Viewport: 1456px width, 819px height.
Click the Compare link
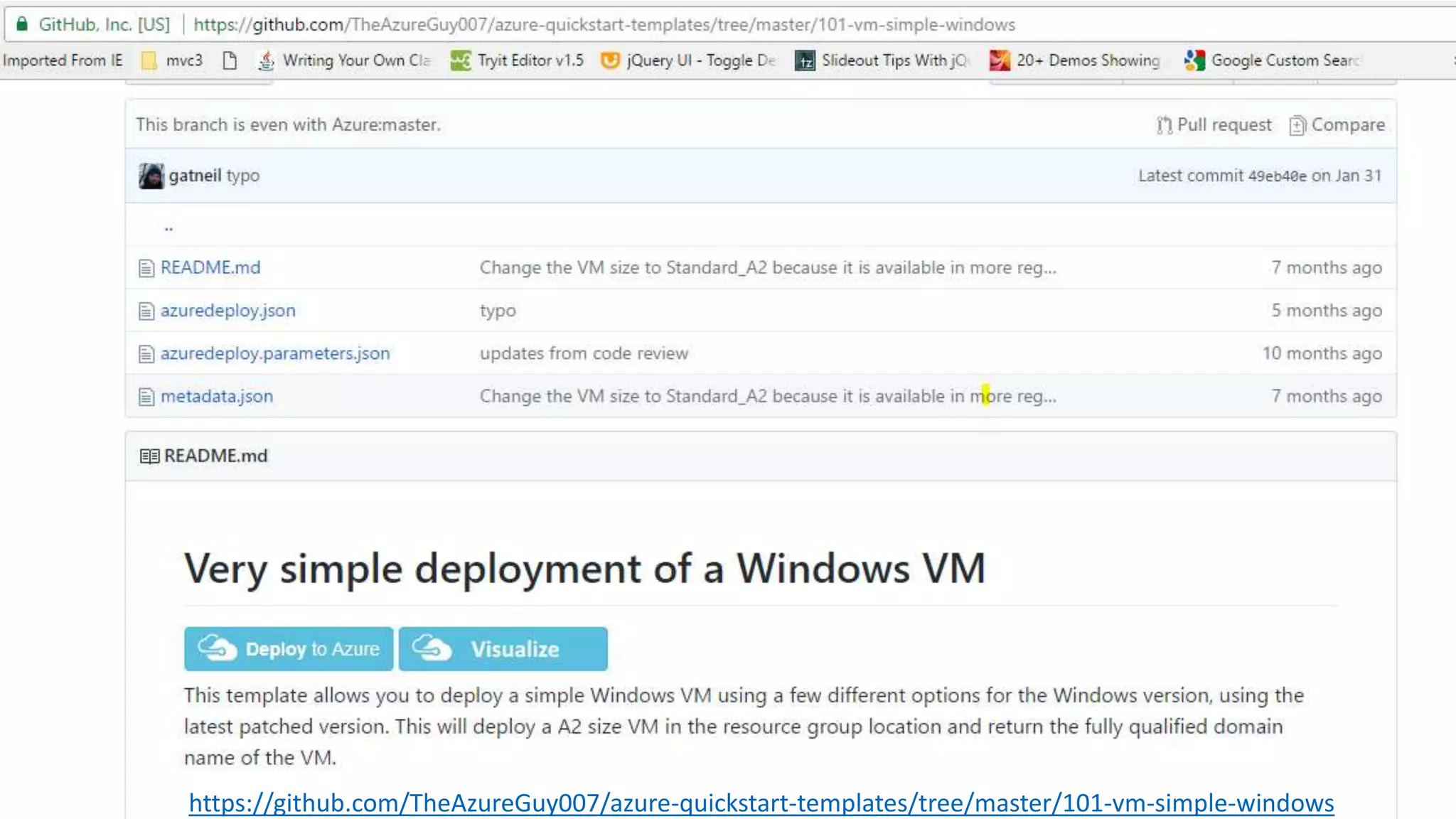[x=1337, y=125]
